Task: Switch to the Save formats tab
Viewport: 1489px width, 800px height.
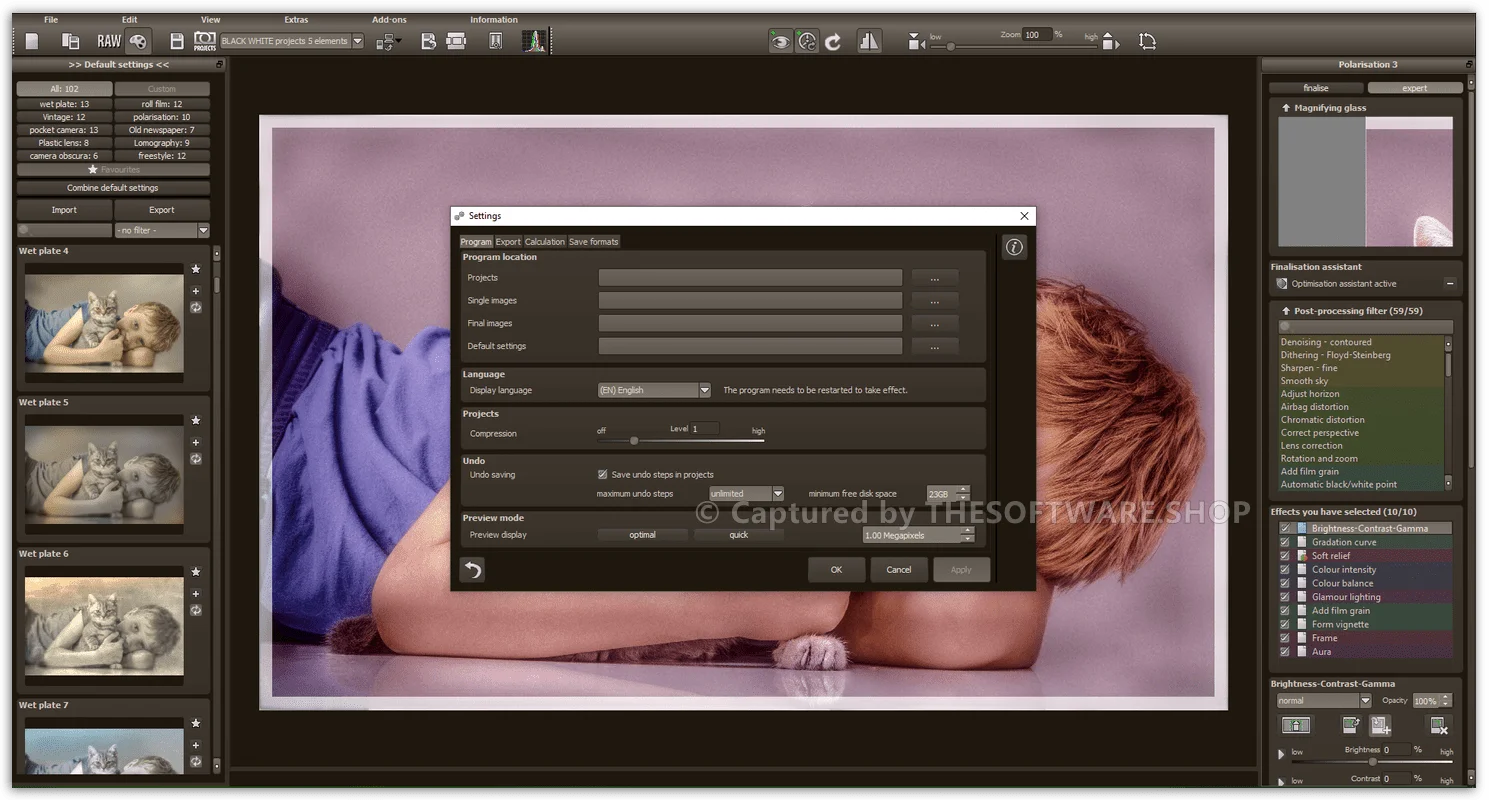Action: 594,242
